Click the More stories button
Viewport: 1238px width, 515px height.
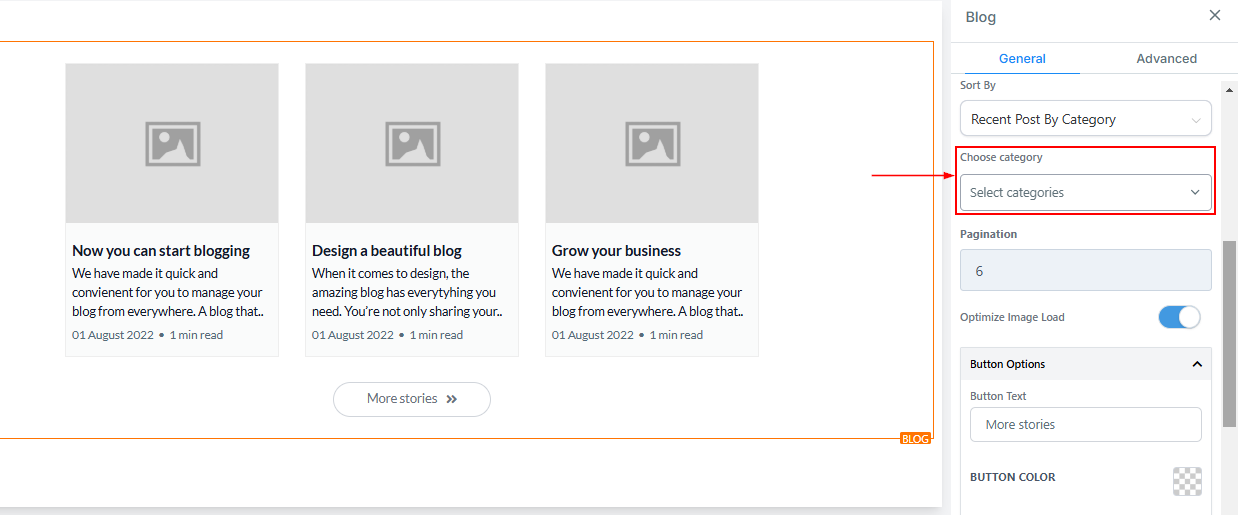click(x=411, y=399)
